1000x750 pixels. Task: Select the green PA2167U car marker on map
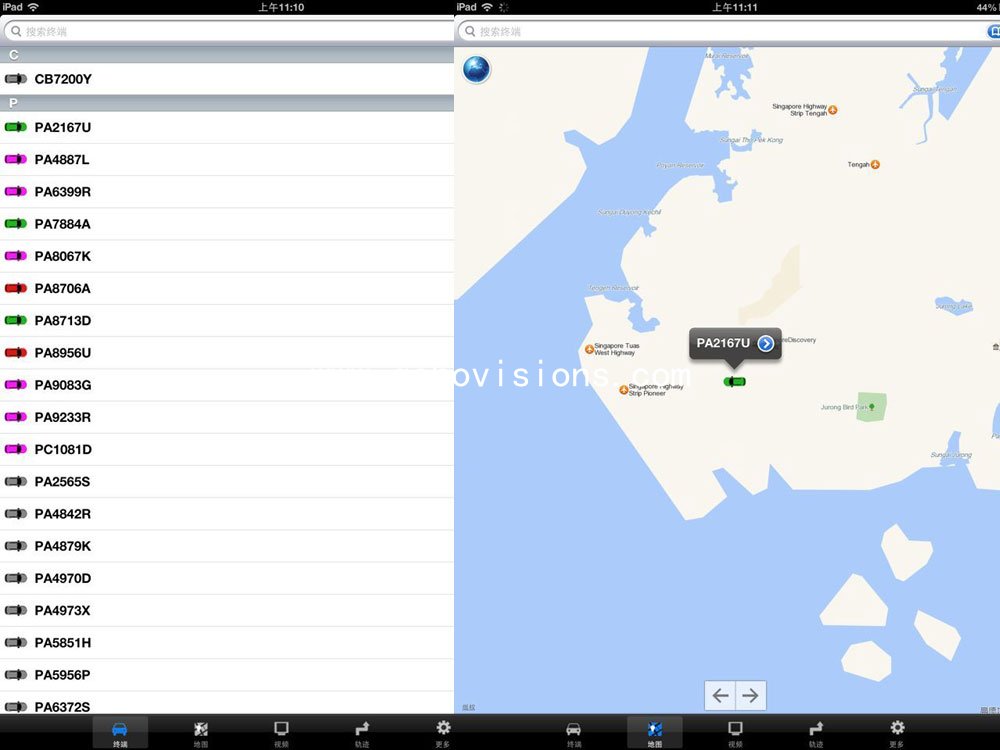click(735, 382)
